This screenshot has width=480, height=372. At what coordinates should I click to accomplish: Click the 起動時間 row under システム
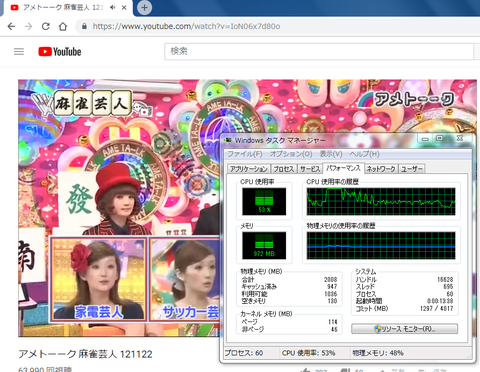pyautogui.click(x=404, y=301)
